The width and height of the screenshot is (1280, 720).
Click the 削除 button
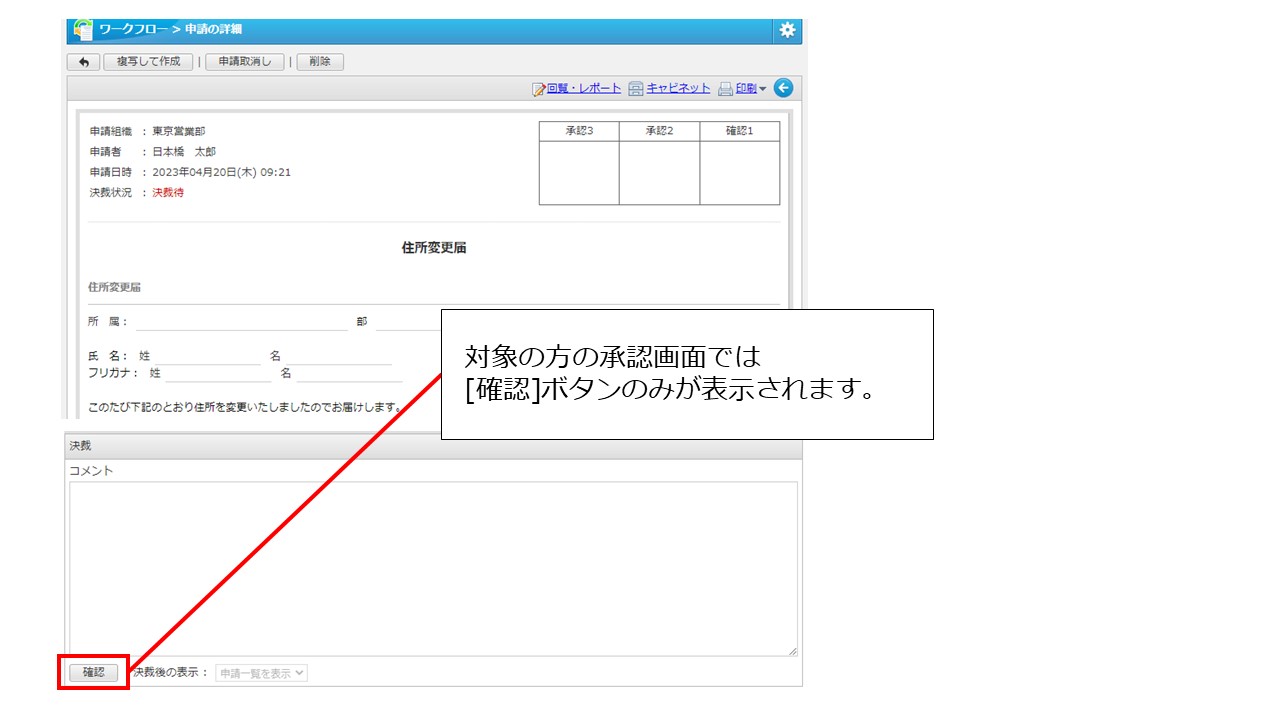coord(320,62)
